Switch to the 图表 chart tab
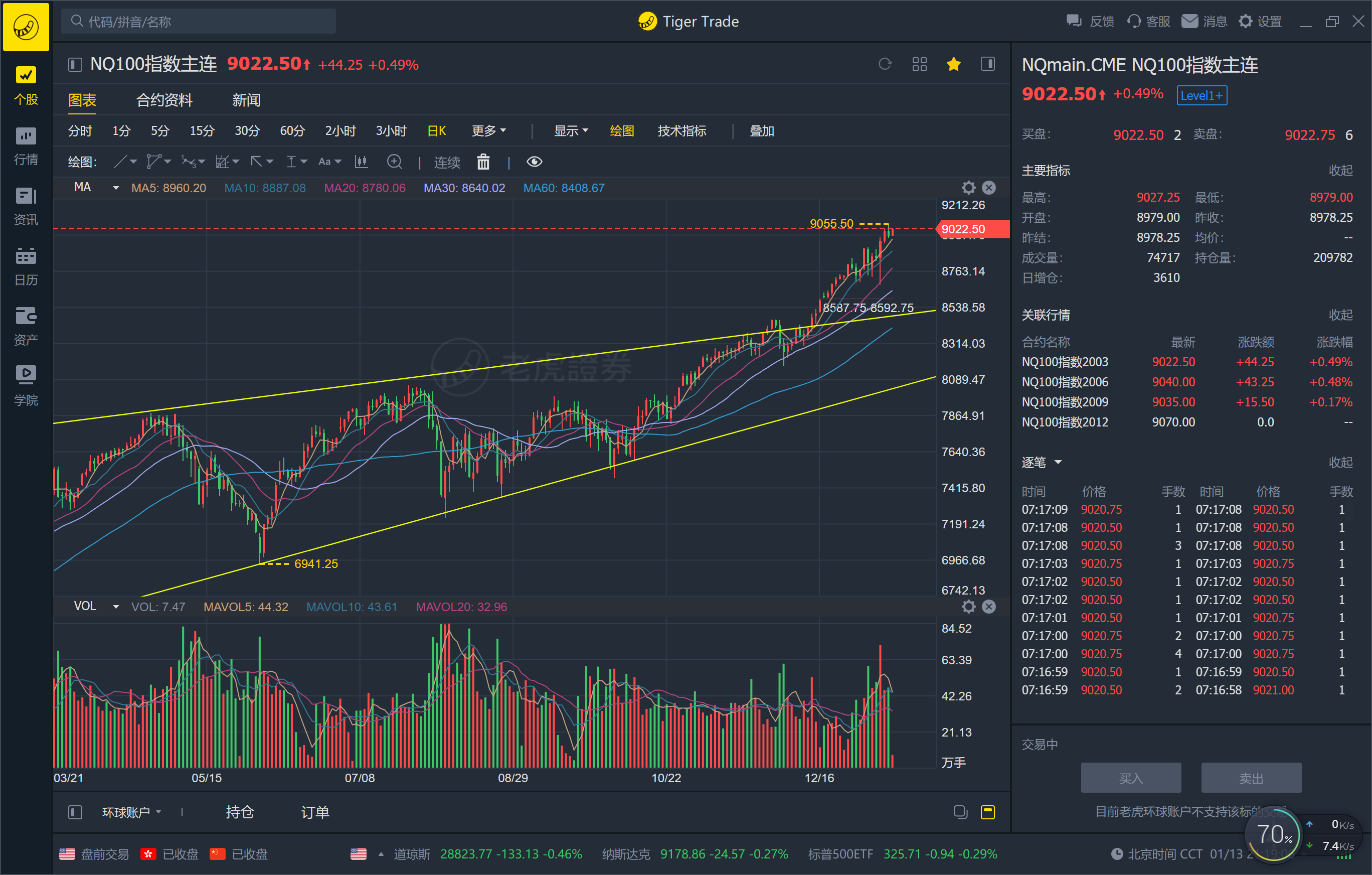Image resolution: width=1372 pixels, height=875 pixels. (82, 100)
